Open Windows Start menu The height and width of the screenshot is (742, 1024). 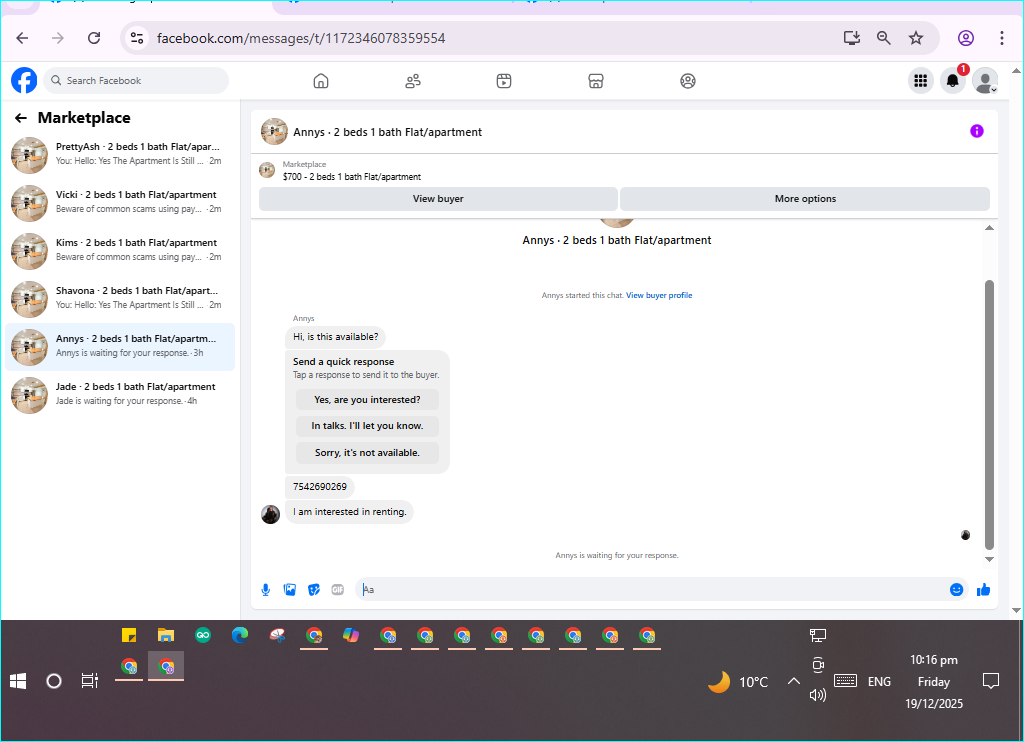(18, 681)
